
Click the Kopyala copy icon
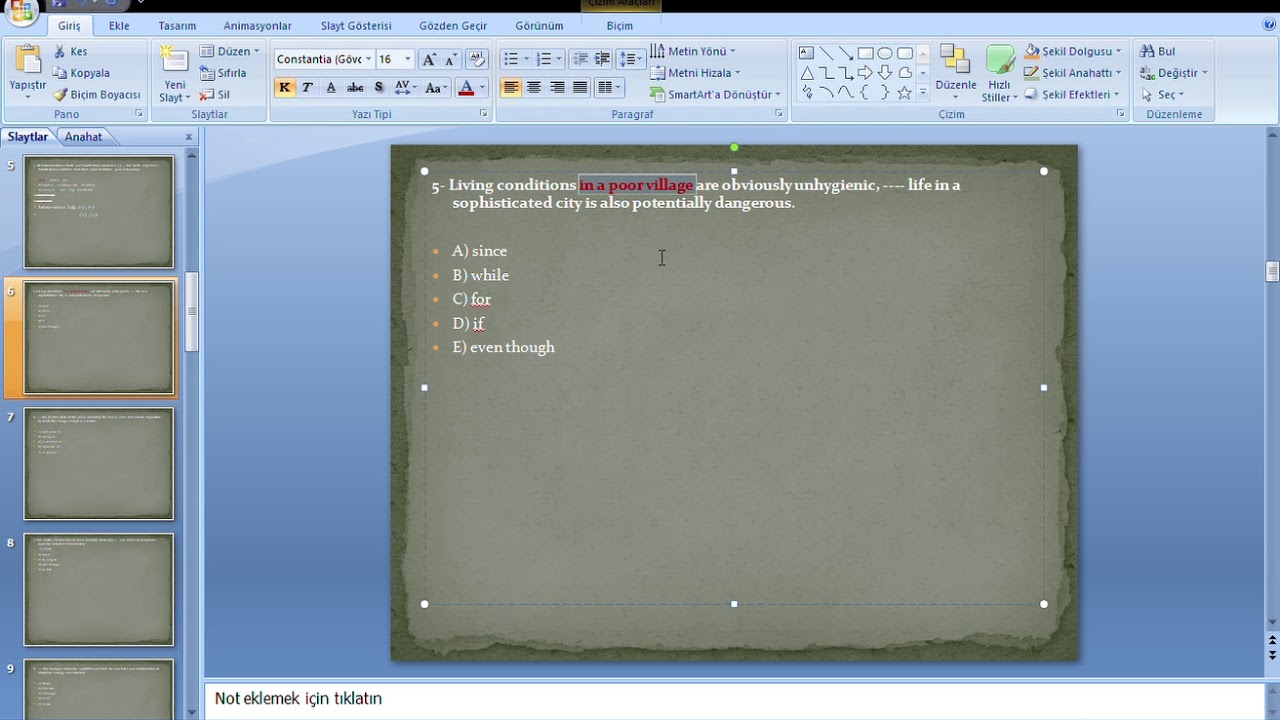click(60, 73)
